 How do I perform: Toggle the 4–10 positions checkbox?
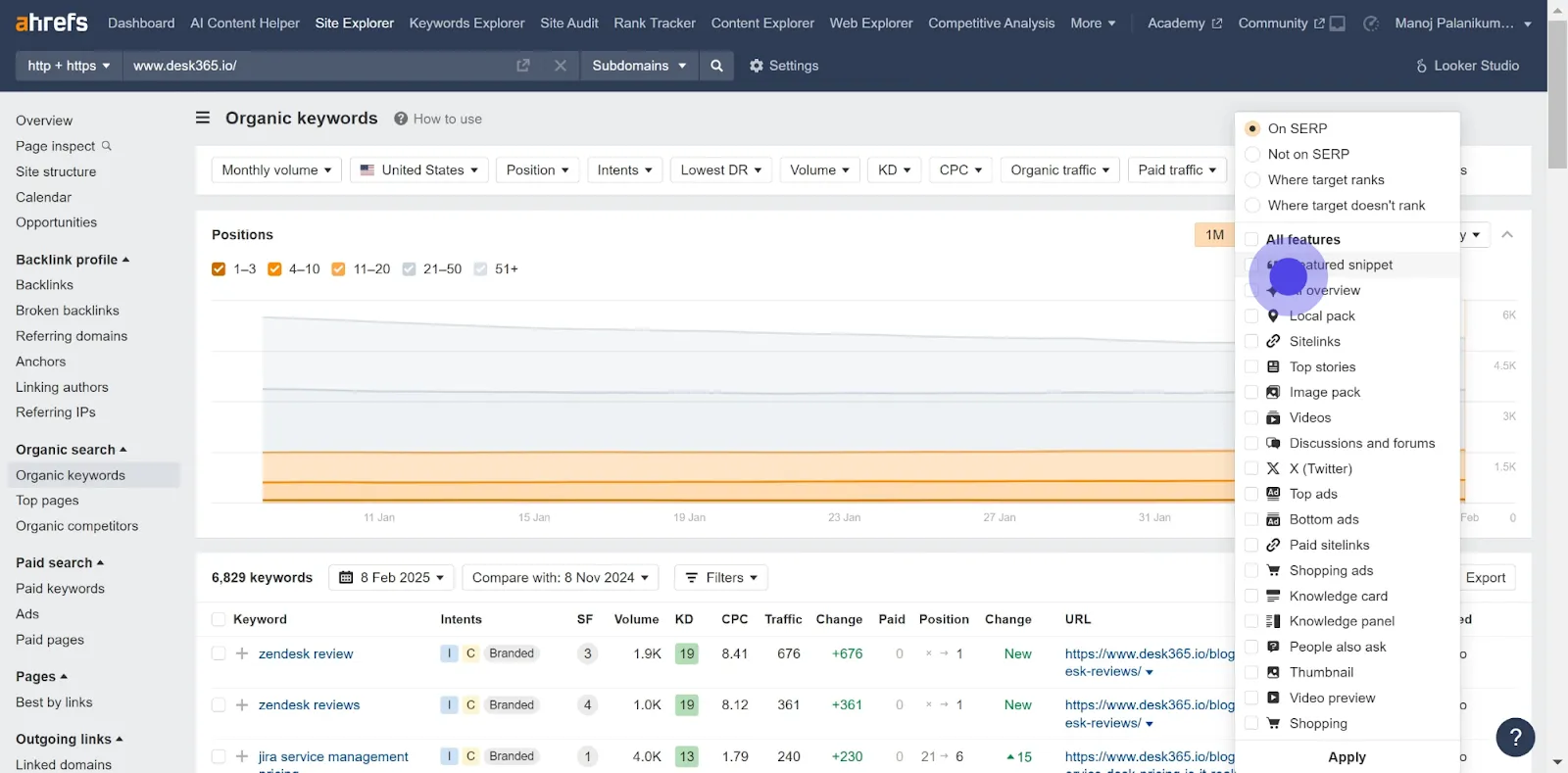pyautogui.click(x=274, y=268)
